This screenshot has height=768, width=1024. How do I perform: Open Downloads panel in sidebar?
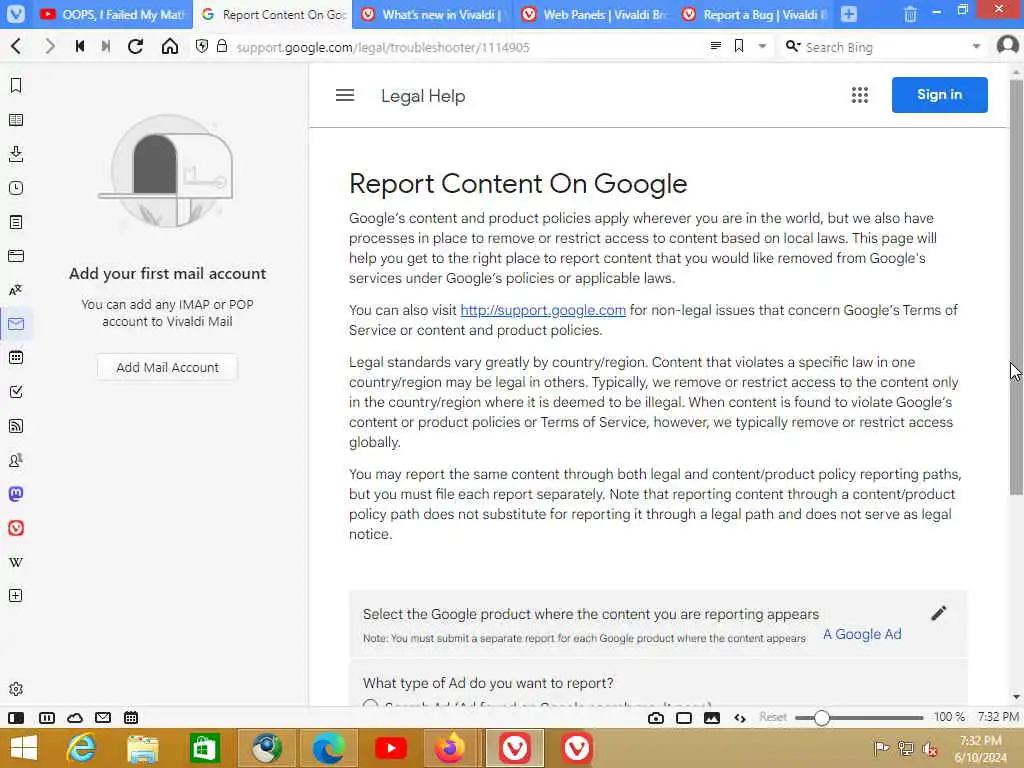tap(16, 154)
